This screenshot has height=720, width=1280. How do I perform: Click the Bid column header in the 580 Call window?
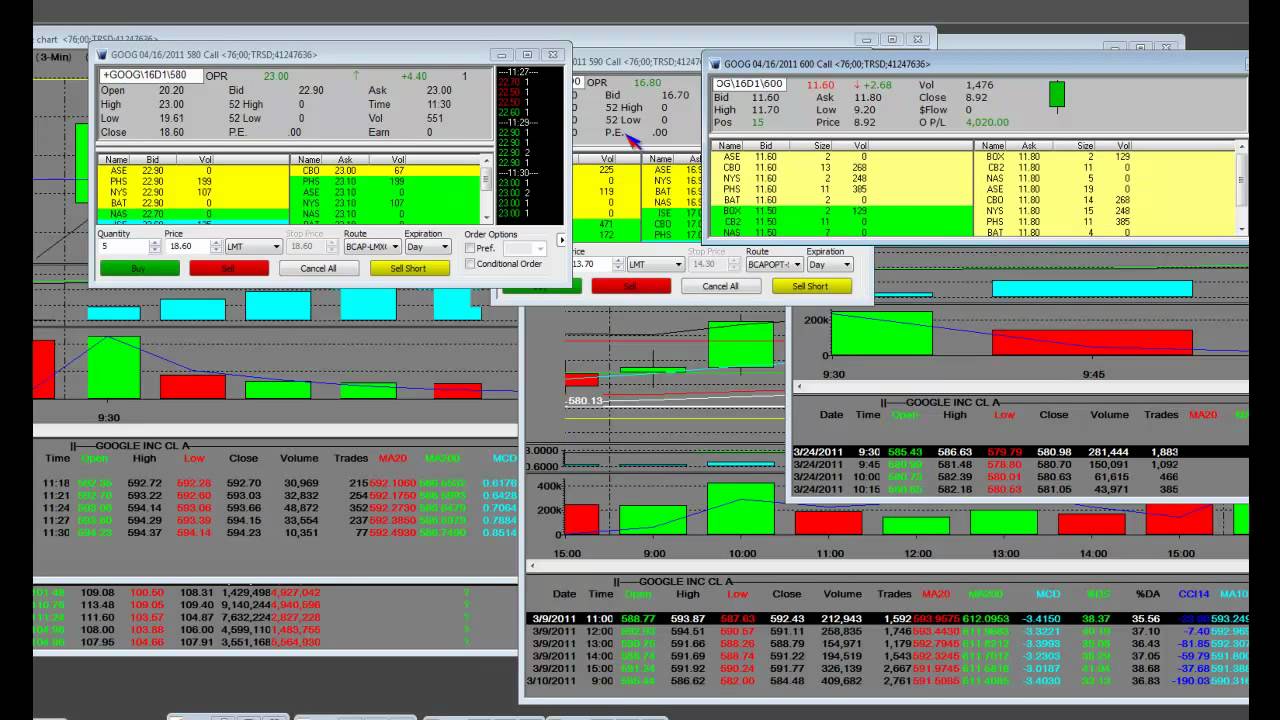click(152, 159)
